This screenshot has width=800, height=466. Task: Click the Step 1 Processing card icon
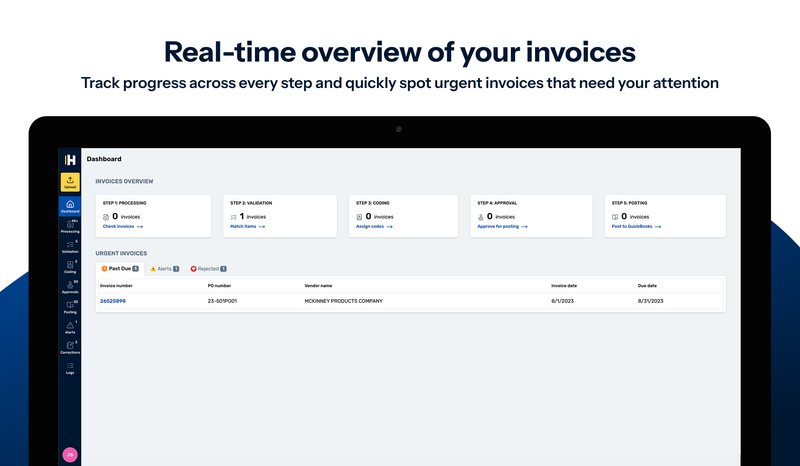tap(106, 217)
